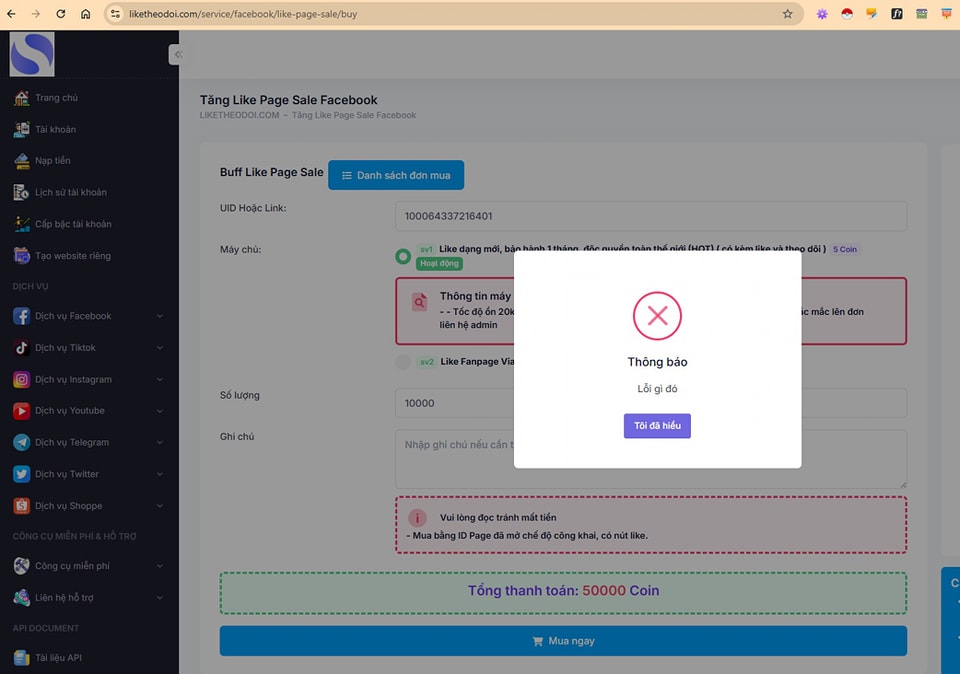Click the Tôi đã hiểu button

[x=657, y=425]
